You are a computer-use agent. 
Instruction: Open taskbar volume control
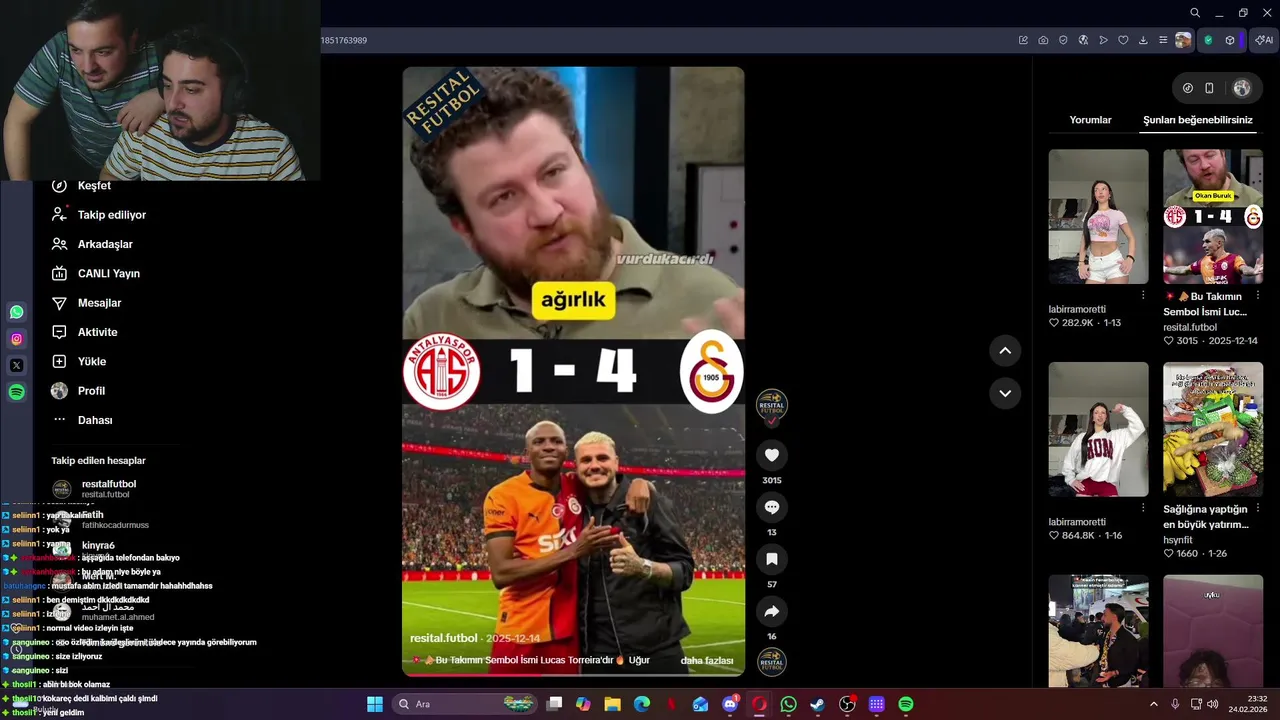[x=1213, y=704]
